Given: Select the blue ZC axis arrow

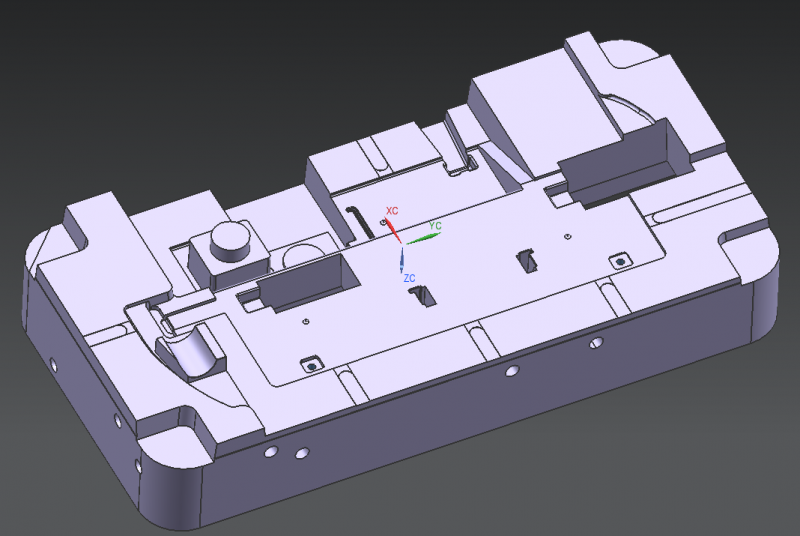Looking at the screenshot, I should 402,260.
